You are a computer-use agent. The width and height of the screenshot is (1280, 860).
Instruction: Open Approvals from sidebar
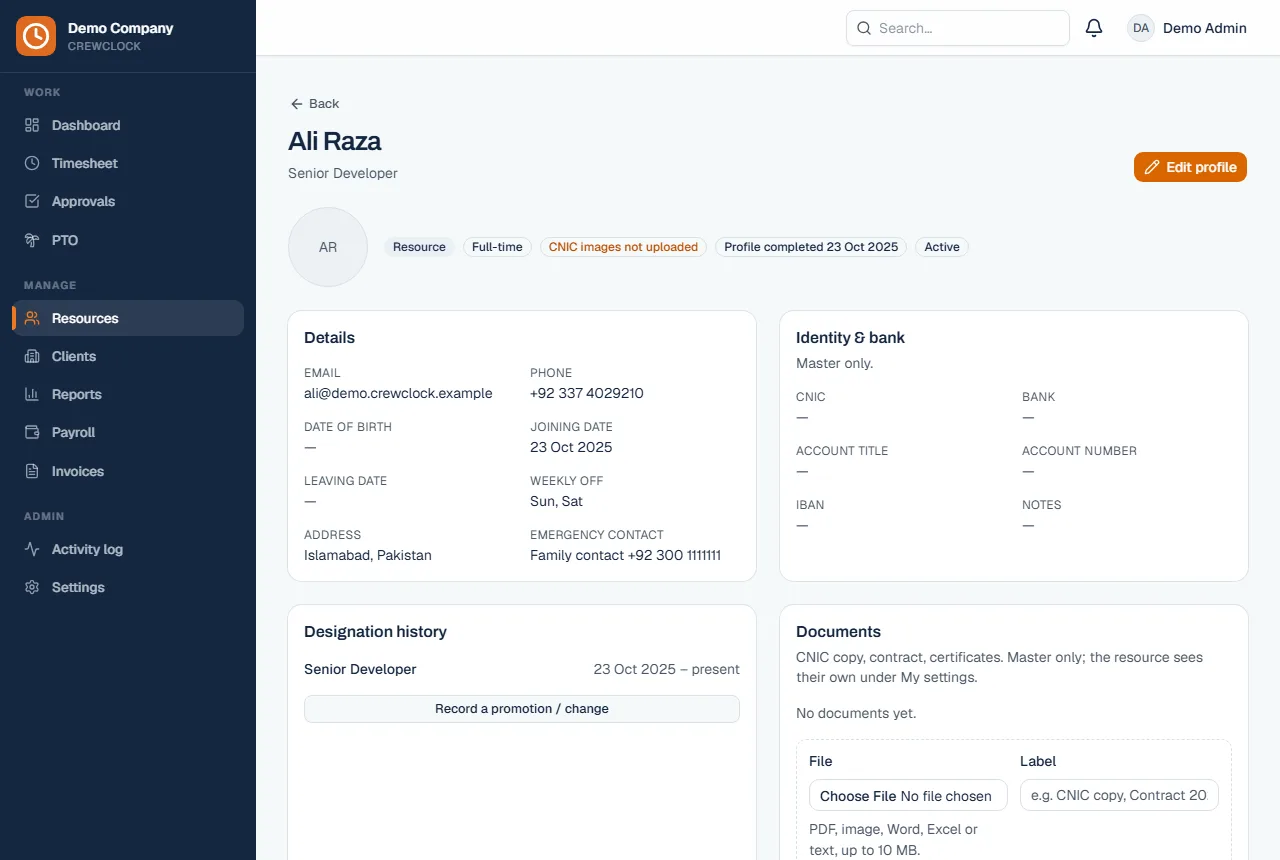coord(128,201)
